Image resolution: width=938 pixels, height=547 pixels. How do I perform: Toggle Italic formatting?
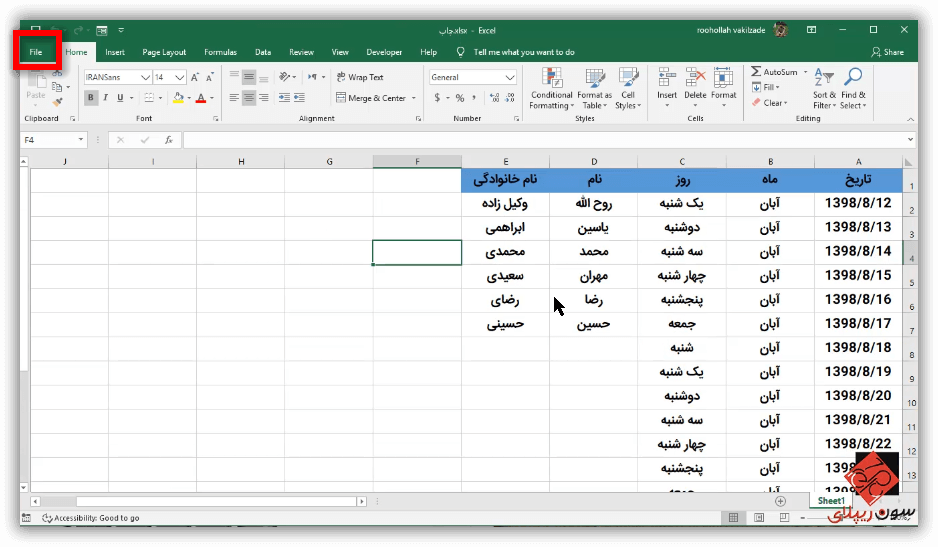[x=105, y=98]
